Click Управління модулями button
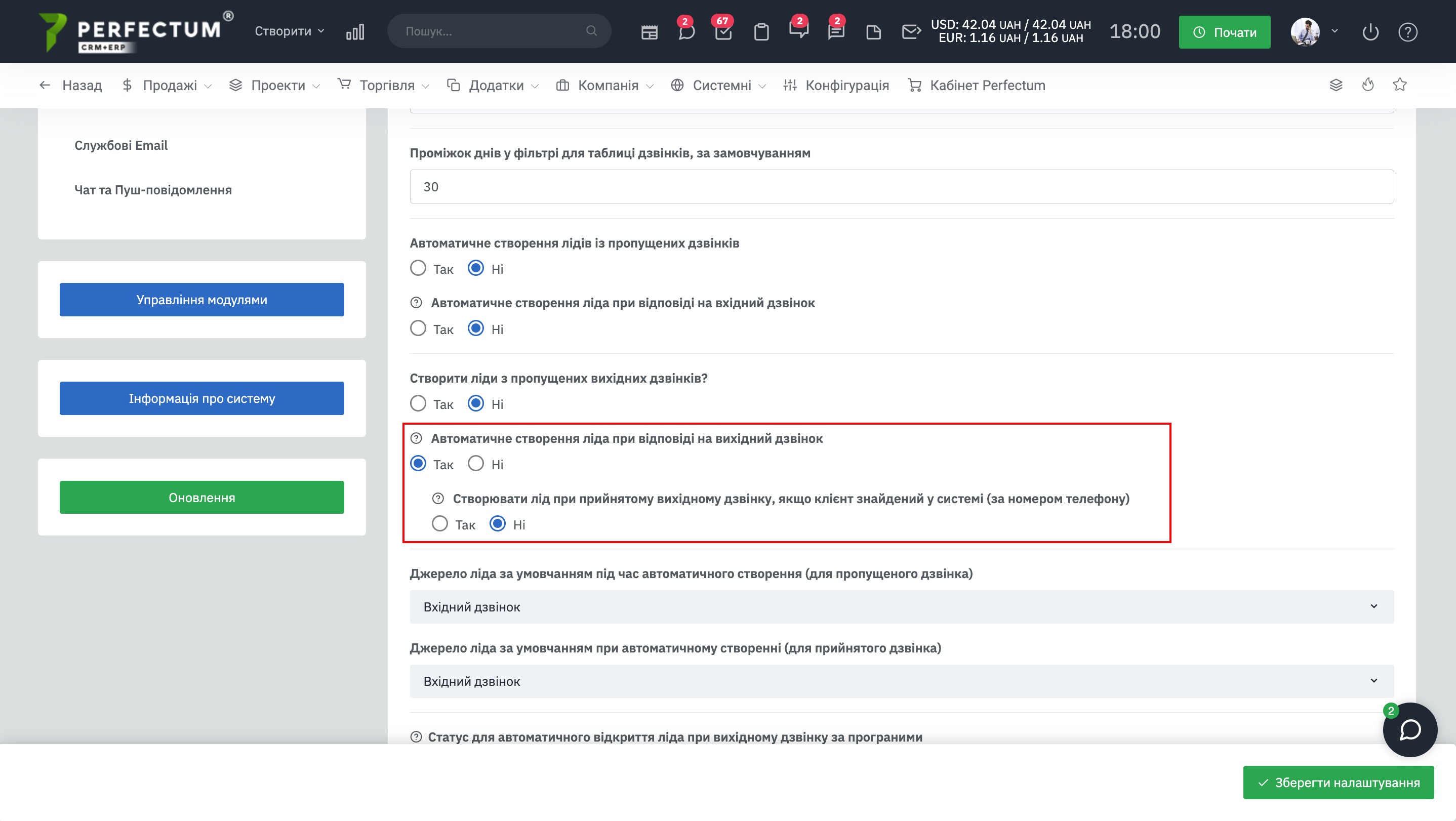Viewport: 1456px width, 821px height. pyautogui.click(x=202, y=300)
